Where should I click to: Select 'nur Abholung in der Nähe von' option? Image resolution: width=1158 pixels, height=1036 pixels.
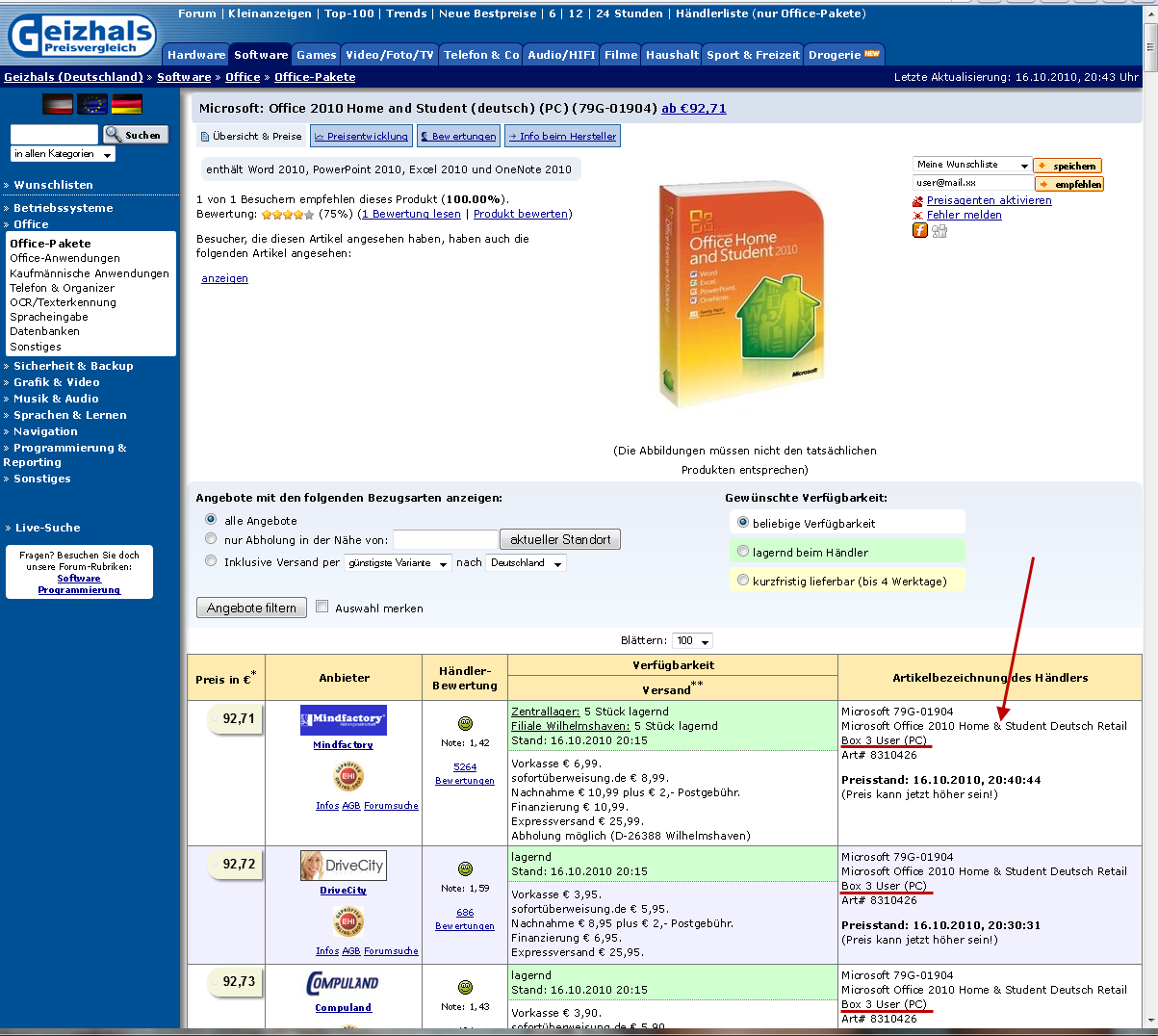[x=211, y=539]
